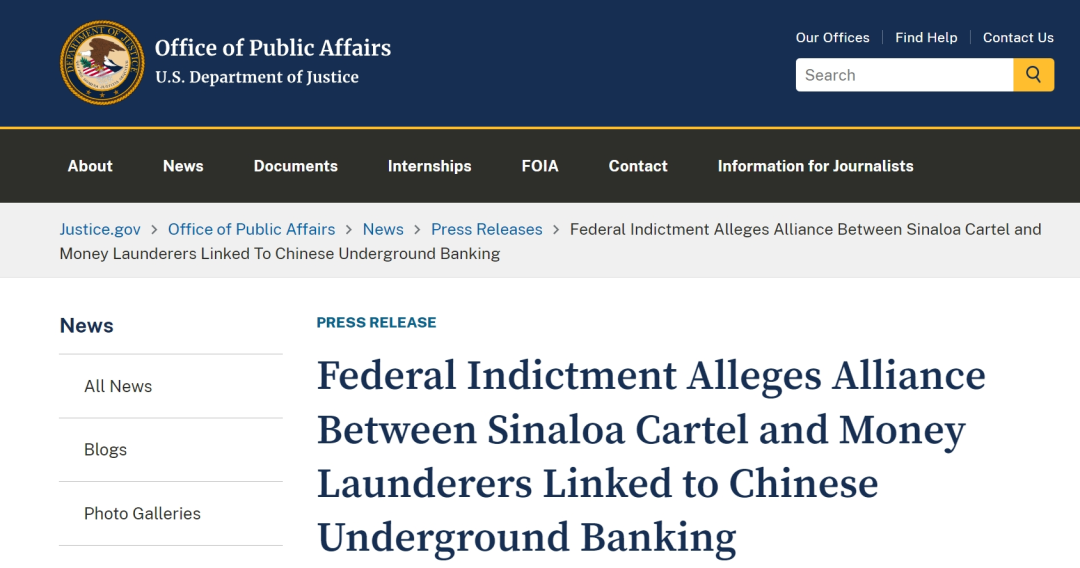Viewport: 1080px width, 568px height.
Task: Open Photo Galleries in the sidebar
Action: 142,513
